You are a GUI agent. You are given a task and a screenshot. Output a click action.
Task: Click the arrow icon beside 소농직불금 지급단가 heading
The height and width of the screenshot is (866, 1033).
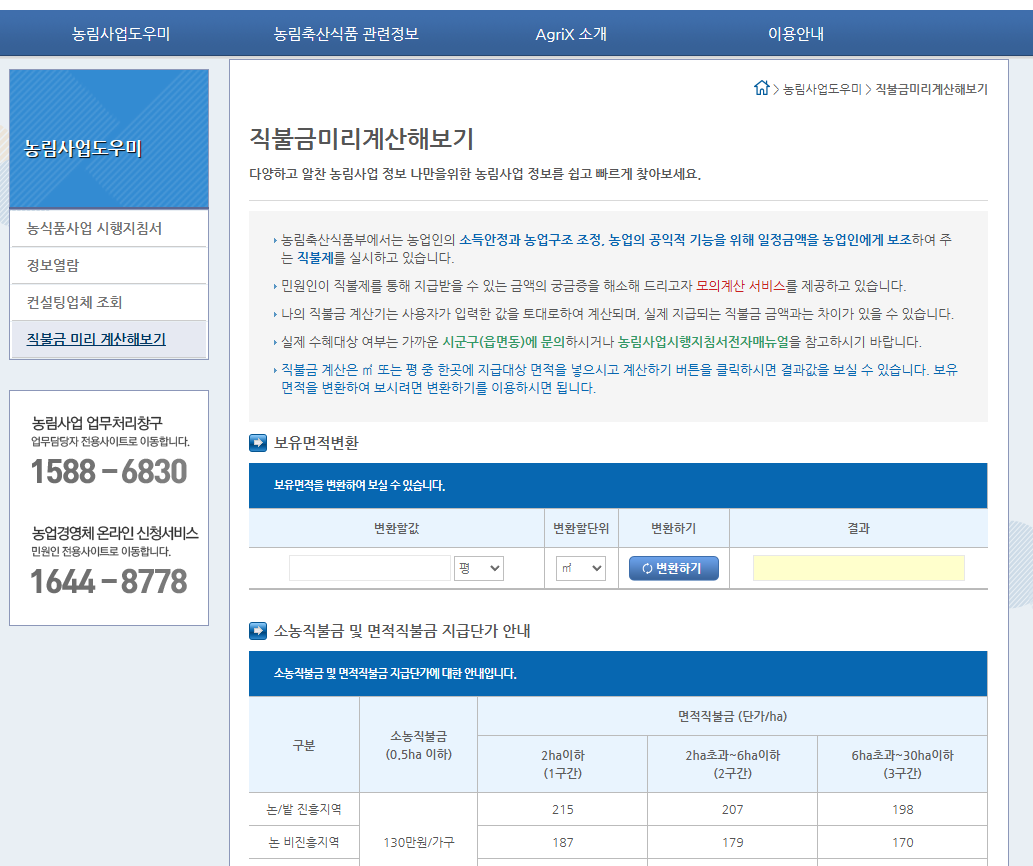256,629
